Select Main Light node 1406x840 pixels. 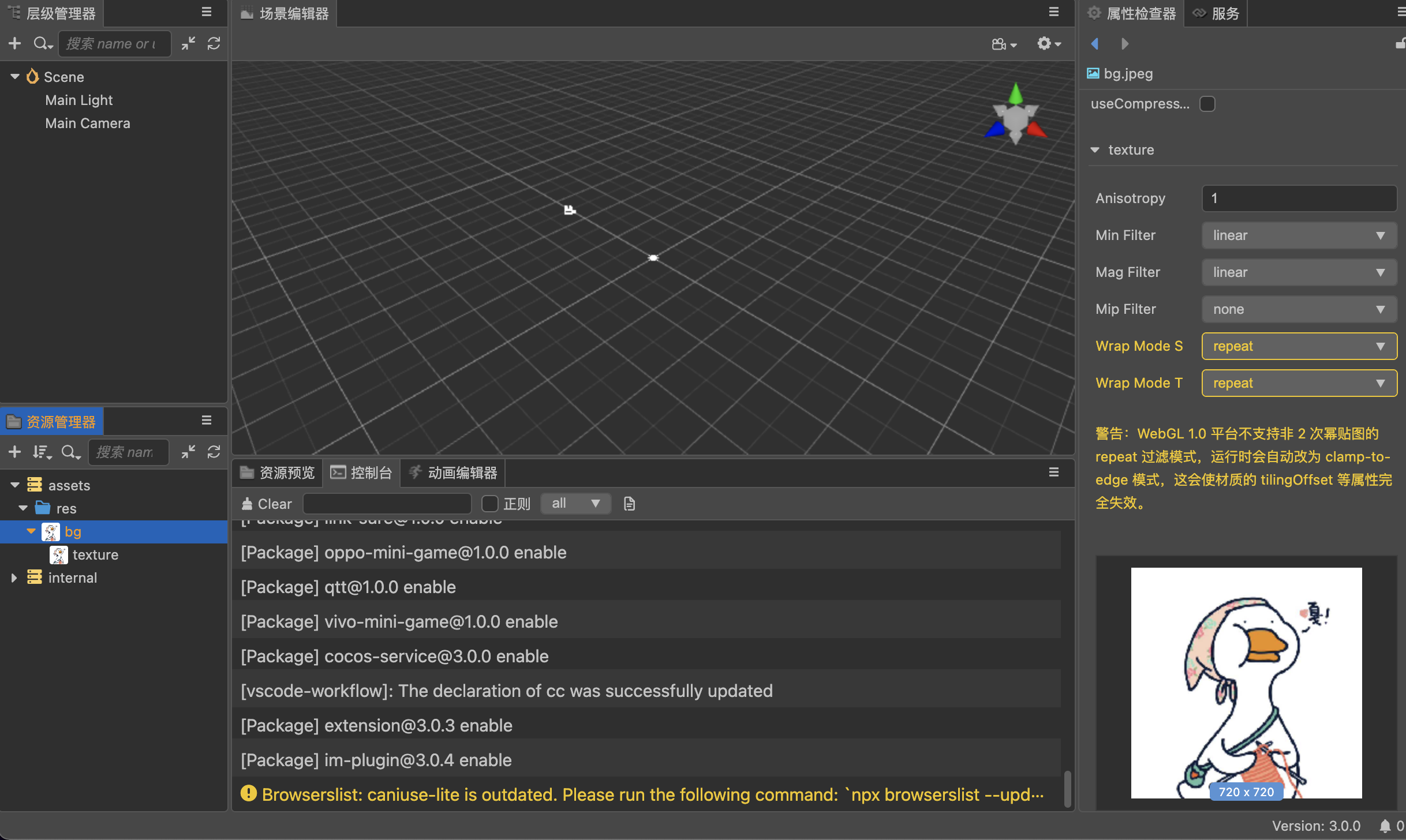tap(79, 100)
